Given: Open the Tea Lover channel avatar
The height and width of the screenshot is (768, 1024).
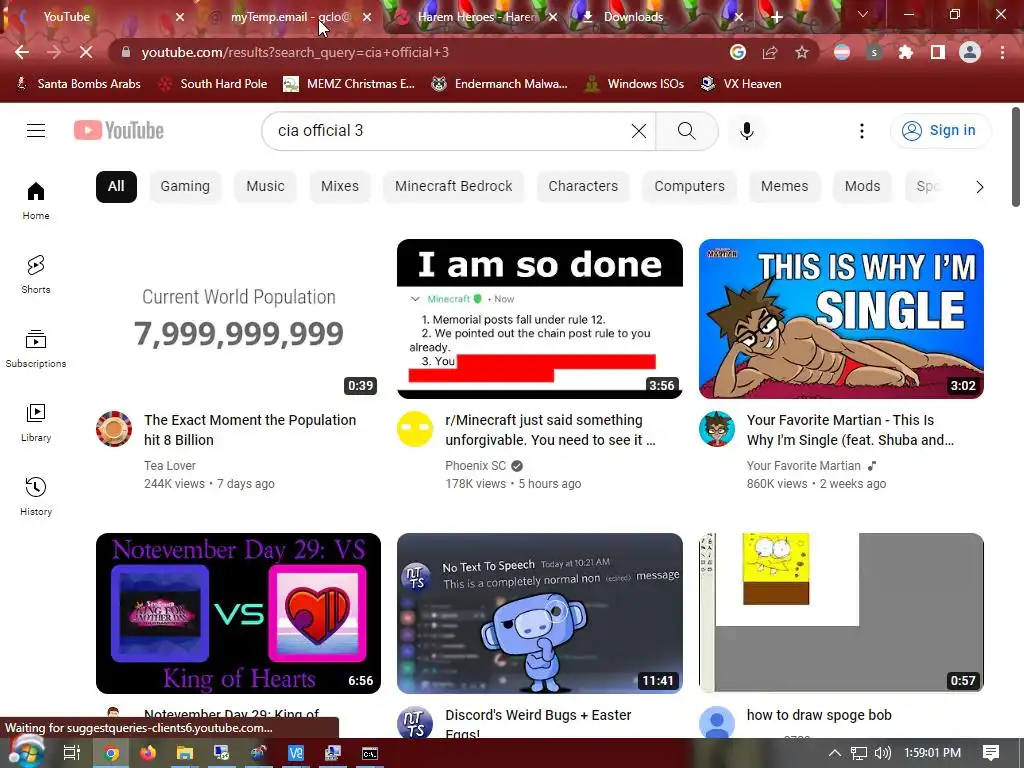Looking at the screenshot, I should (114, 428).
